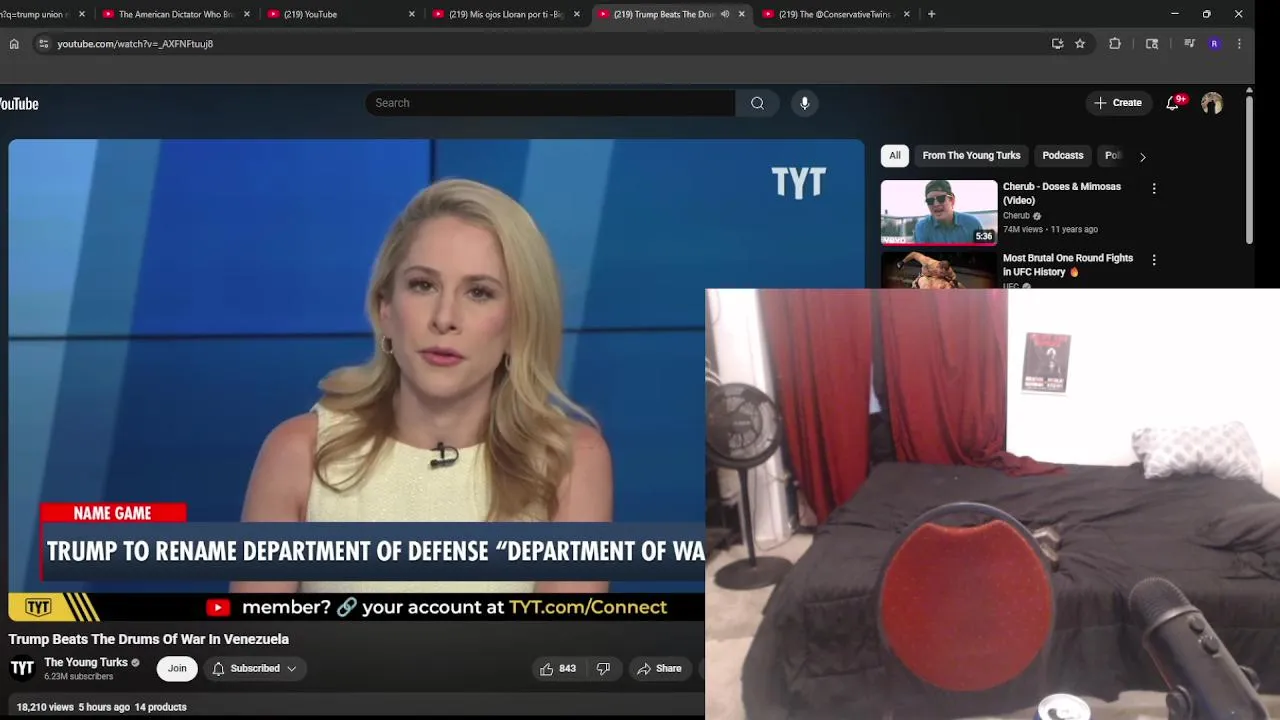Click the 6.23M subscribers text

click(x=79, y=677)
